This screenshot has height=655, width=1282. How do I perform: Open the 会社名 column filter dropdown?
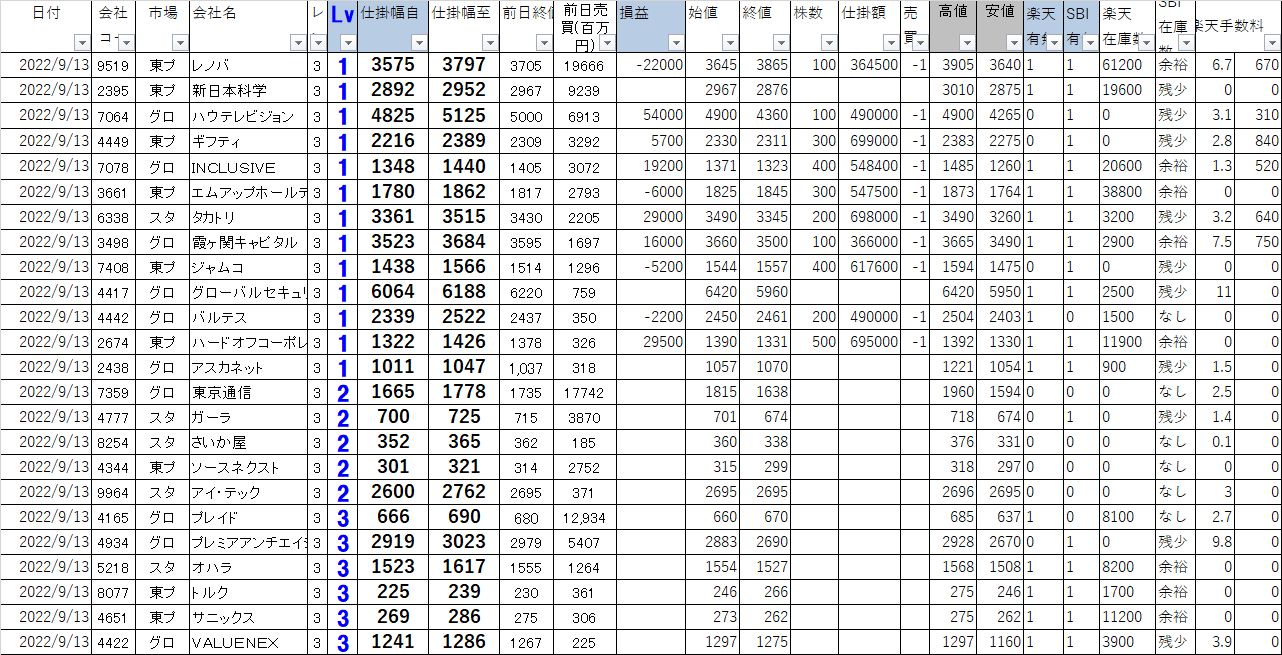298,43
